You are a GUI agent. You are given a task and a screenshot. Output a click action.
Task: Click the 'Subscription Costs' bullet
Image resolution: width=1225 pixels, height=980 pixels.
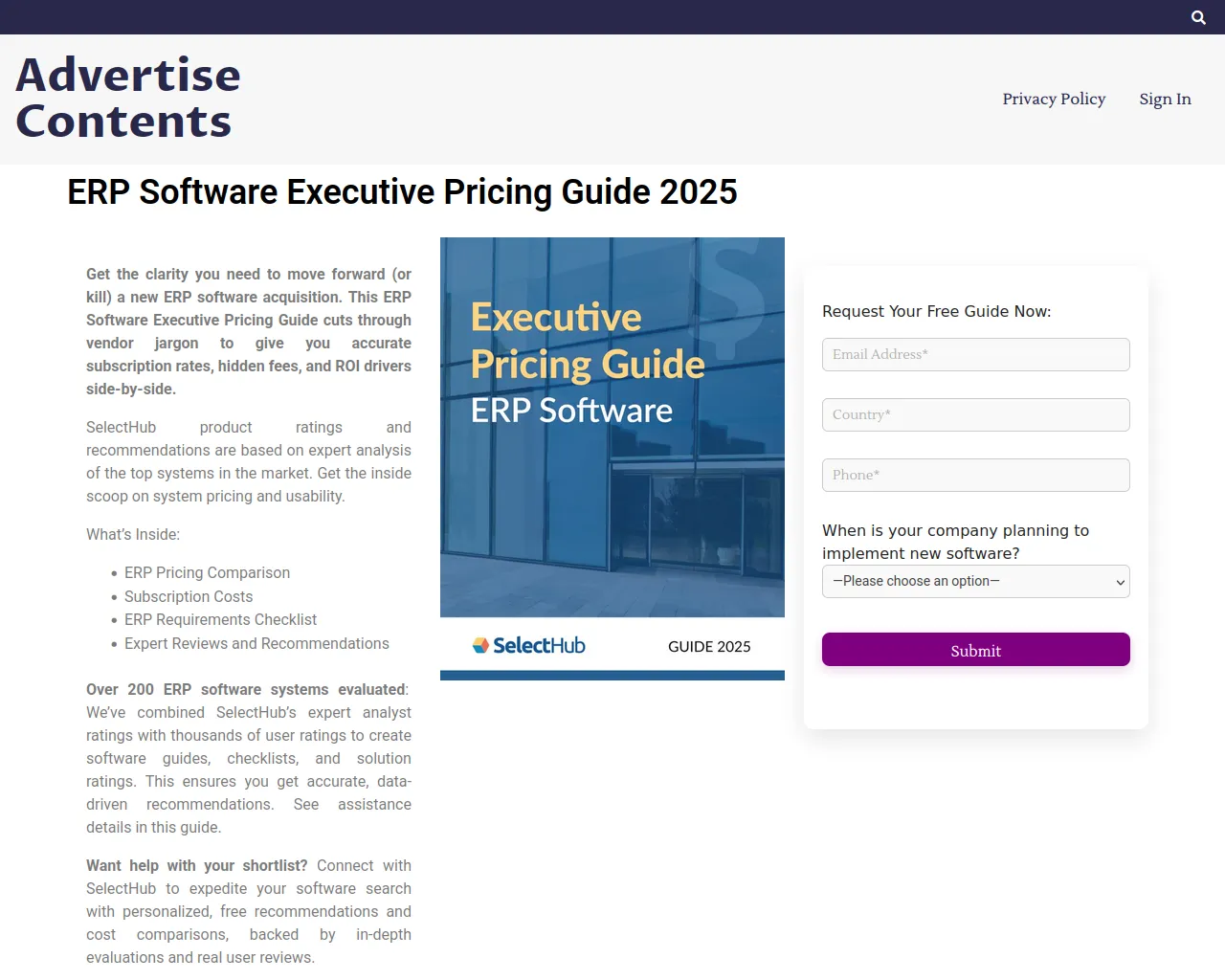[x=189, y=596]
